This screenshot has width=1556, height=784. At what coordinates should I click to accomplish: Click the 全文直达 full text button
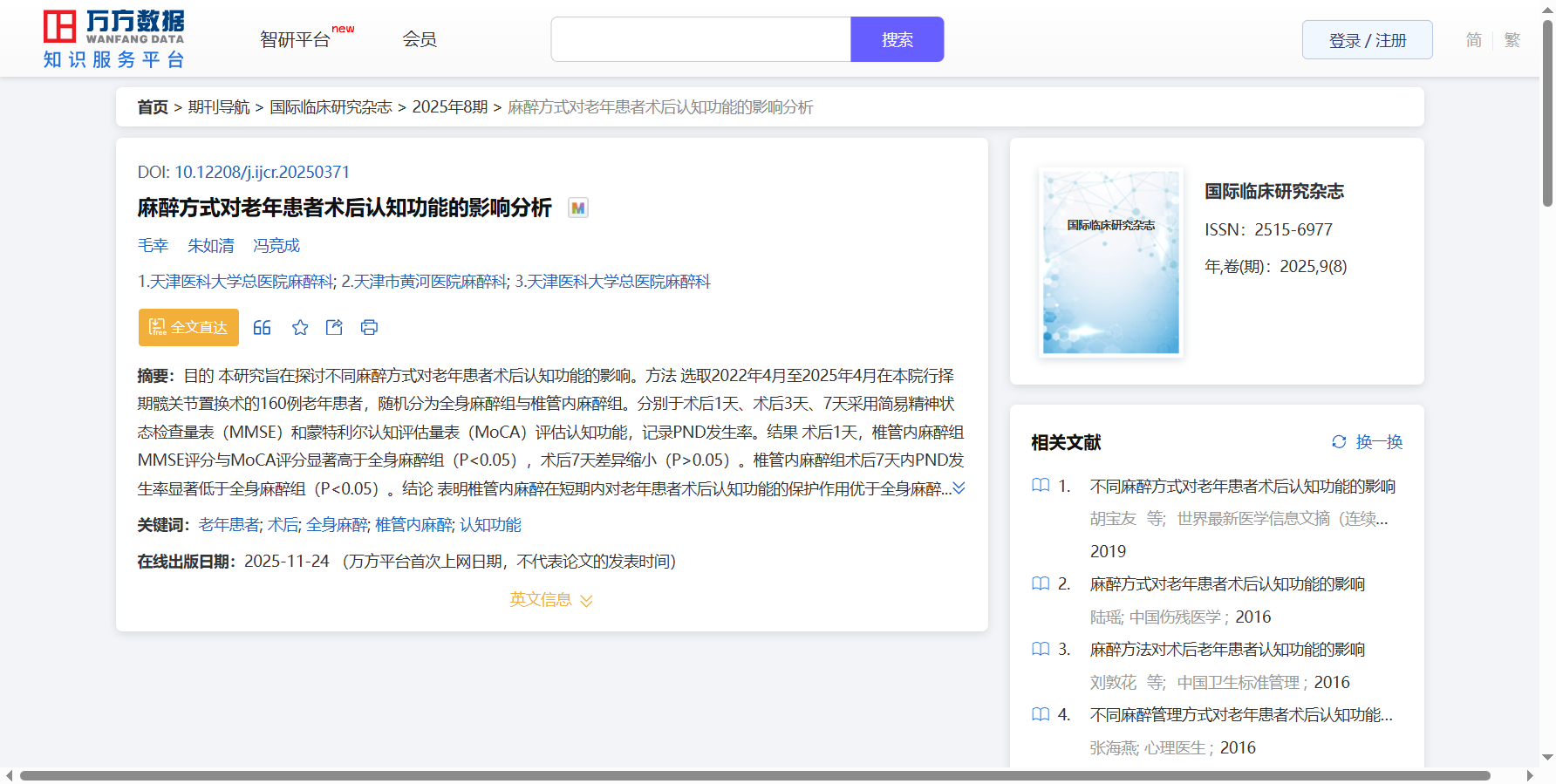[188, 327]
